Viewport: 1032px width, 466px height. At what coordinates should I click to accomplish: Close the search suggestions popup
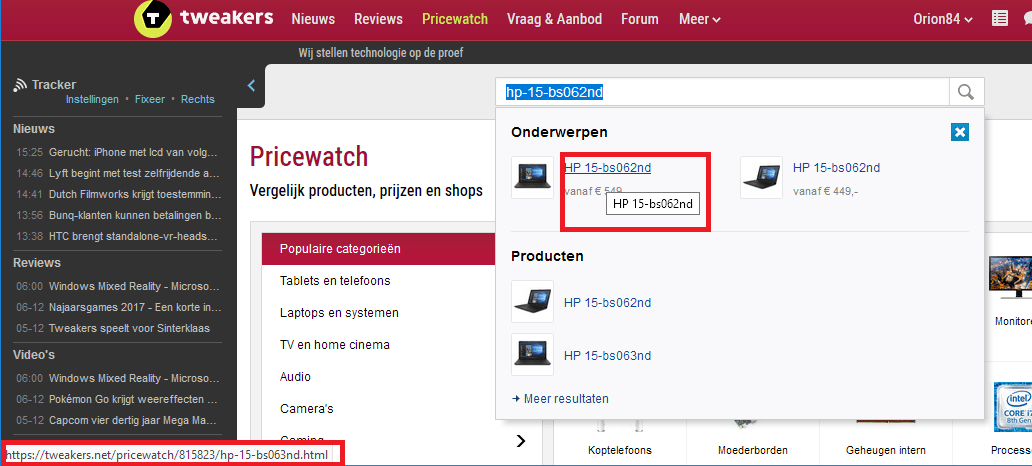[x=960, y=132]
